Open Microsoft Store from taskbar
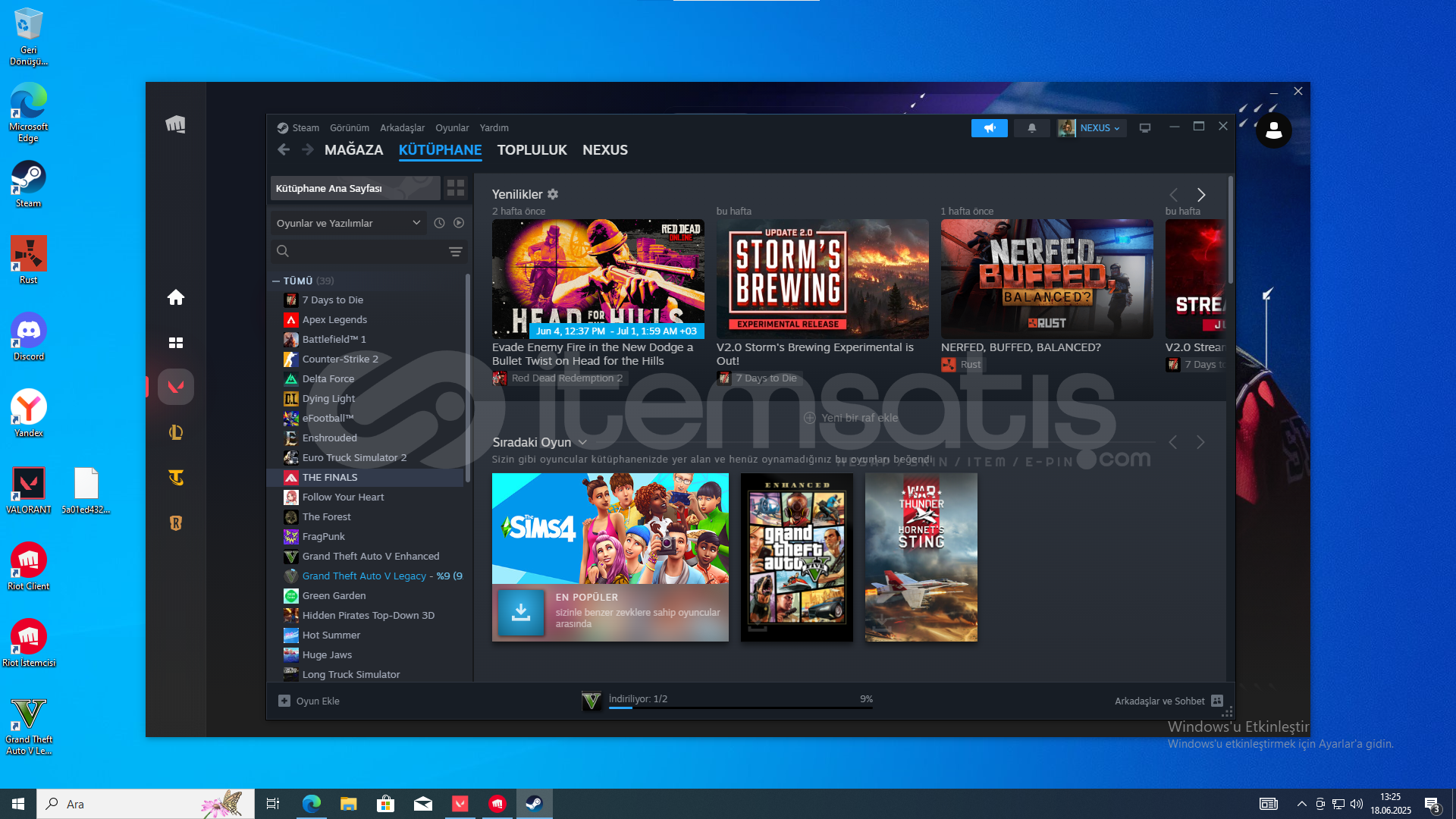The image size is (1456, 819). coord(385,804)
